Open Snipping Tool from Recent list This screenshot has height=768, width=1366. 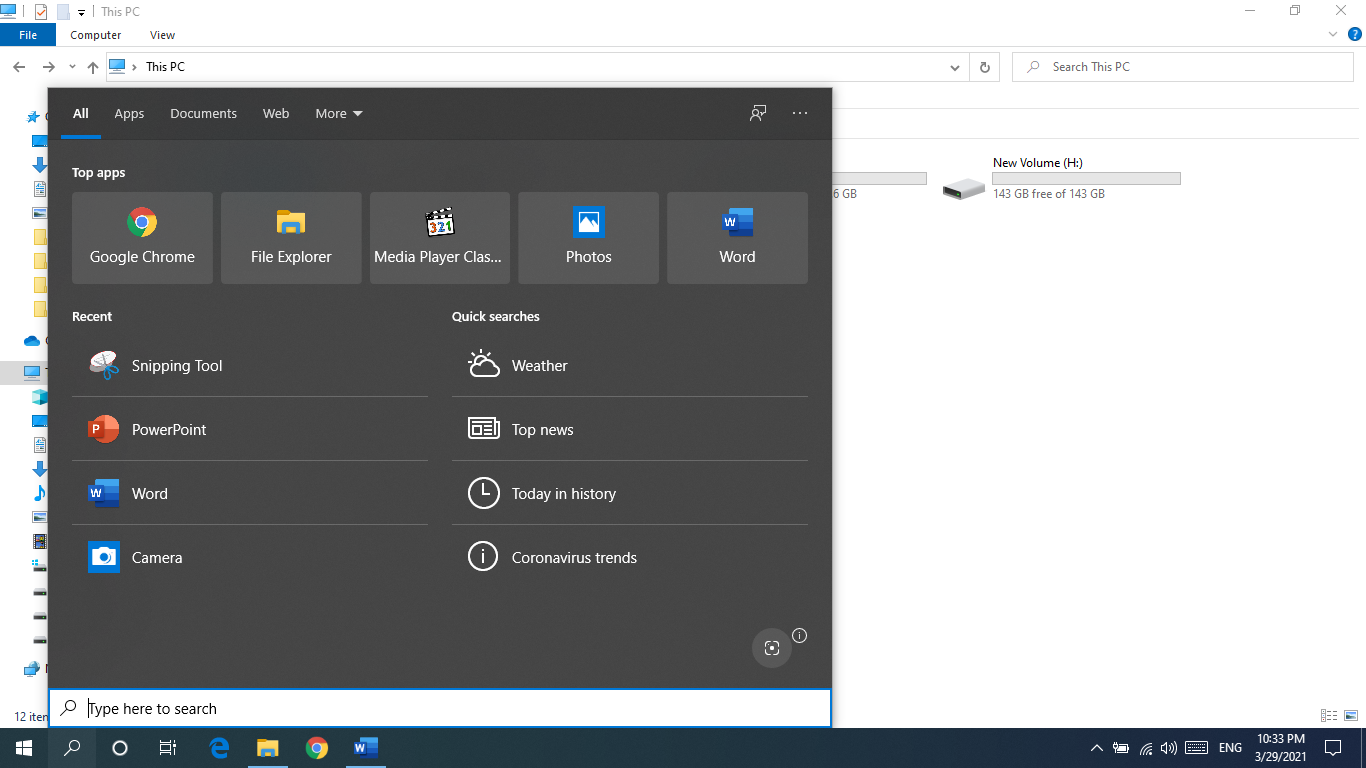(x=177, y=365)
